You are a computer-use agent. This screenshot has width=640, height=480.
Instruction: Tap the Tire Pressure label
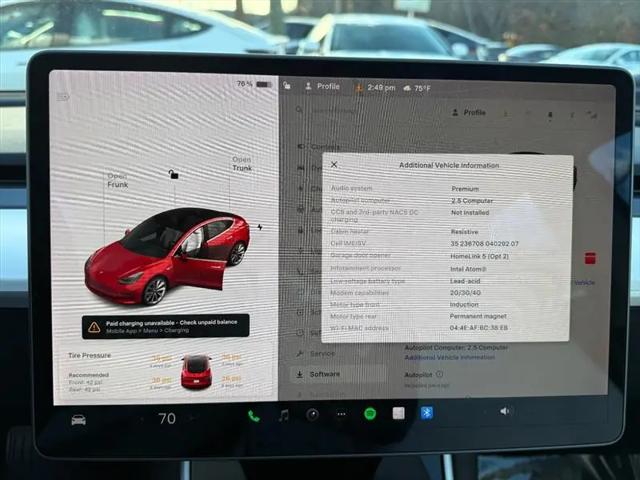pos(89,356)
